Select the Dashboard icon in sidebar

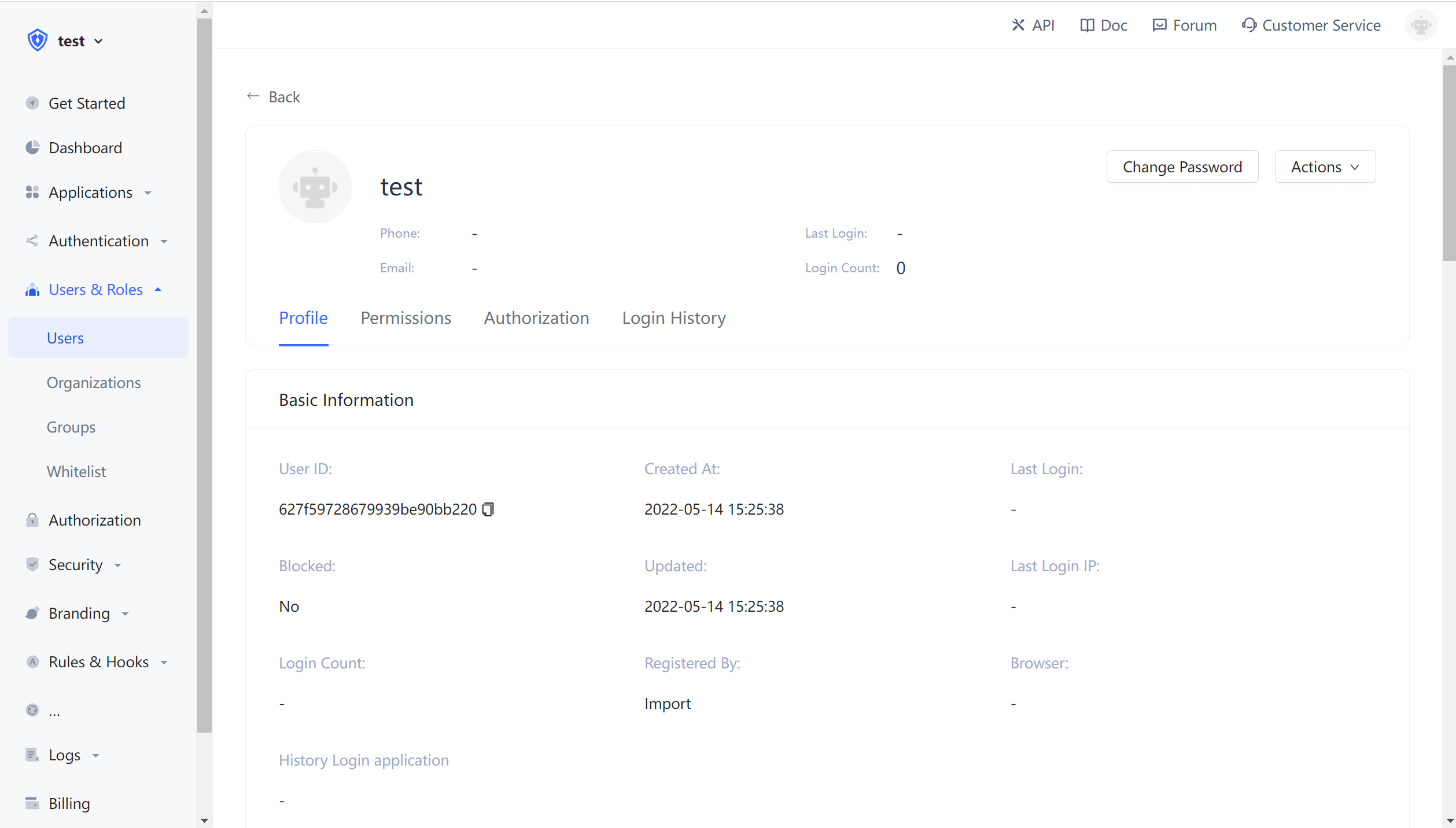point(33,147)
